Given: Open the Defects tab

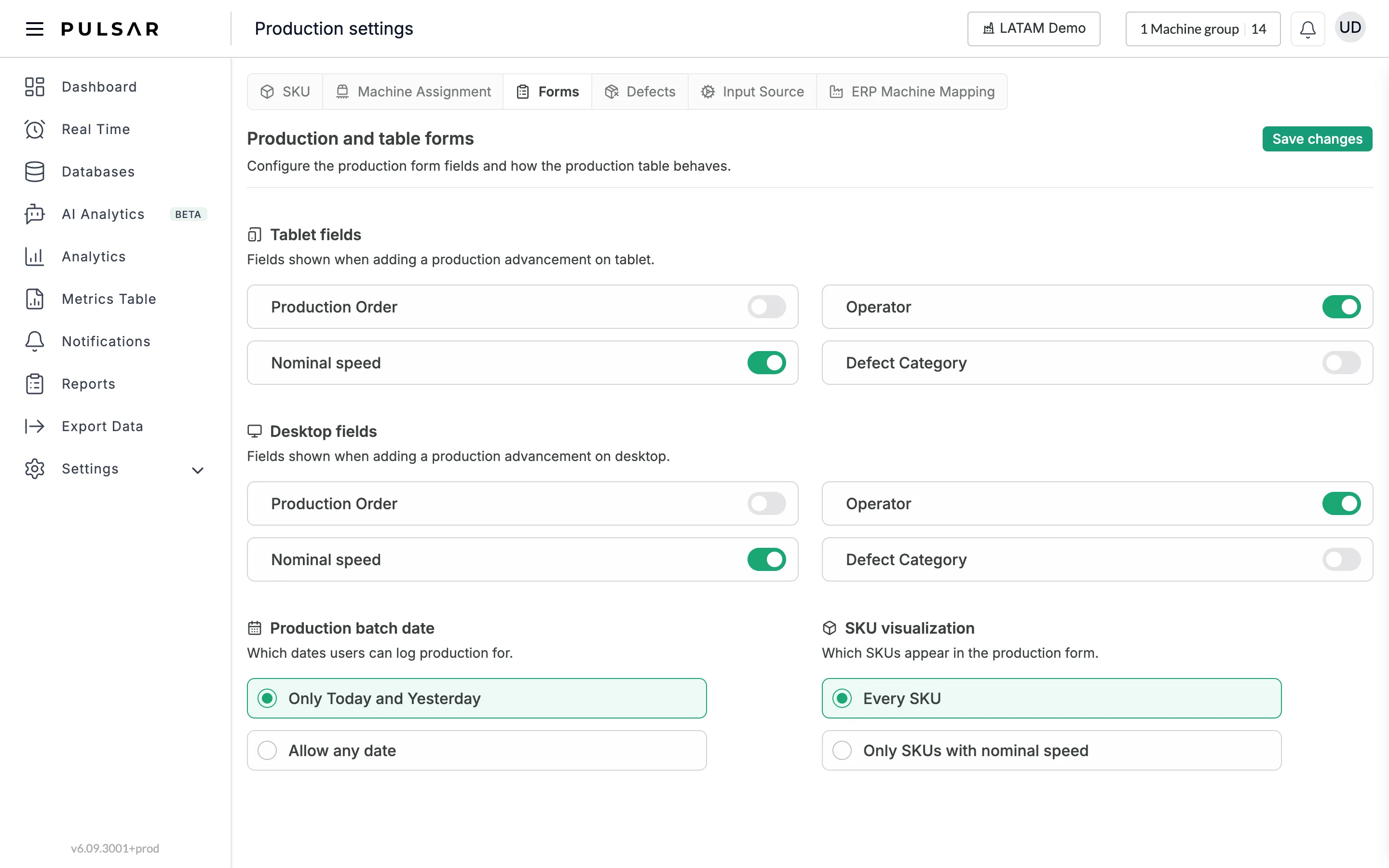Looking at the screenshot, I should tap(640, 92).
